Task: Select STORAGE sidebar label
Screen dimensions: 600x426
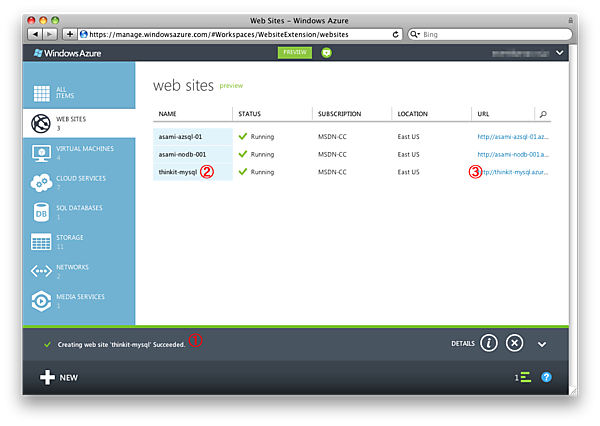Action: click(x=70, y=237)
